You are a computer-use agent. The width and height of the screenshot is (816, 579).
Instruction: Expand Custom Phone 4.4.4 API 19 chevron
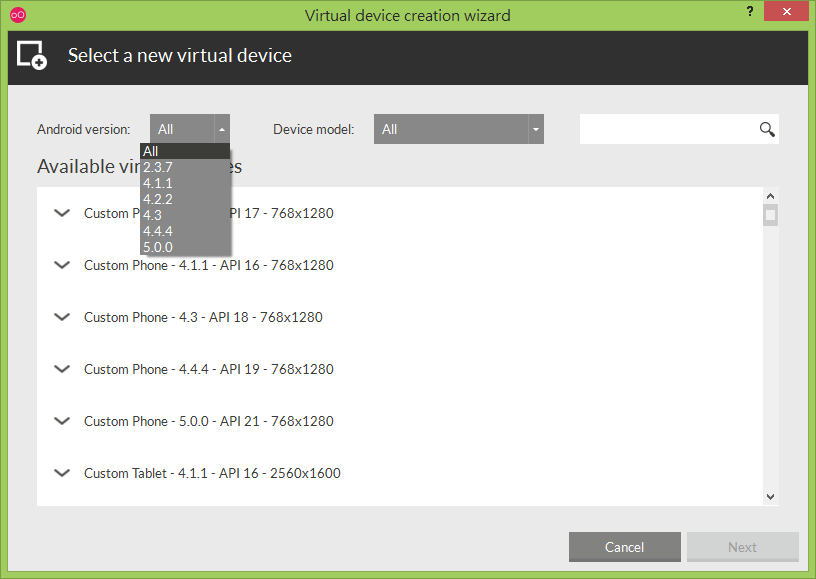[x=62, y=369]
